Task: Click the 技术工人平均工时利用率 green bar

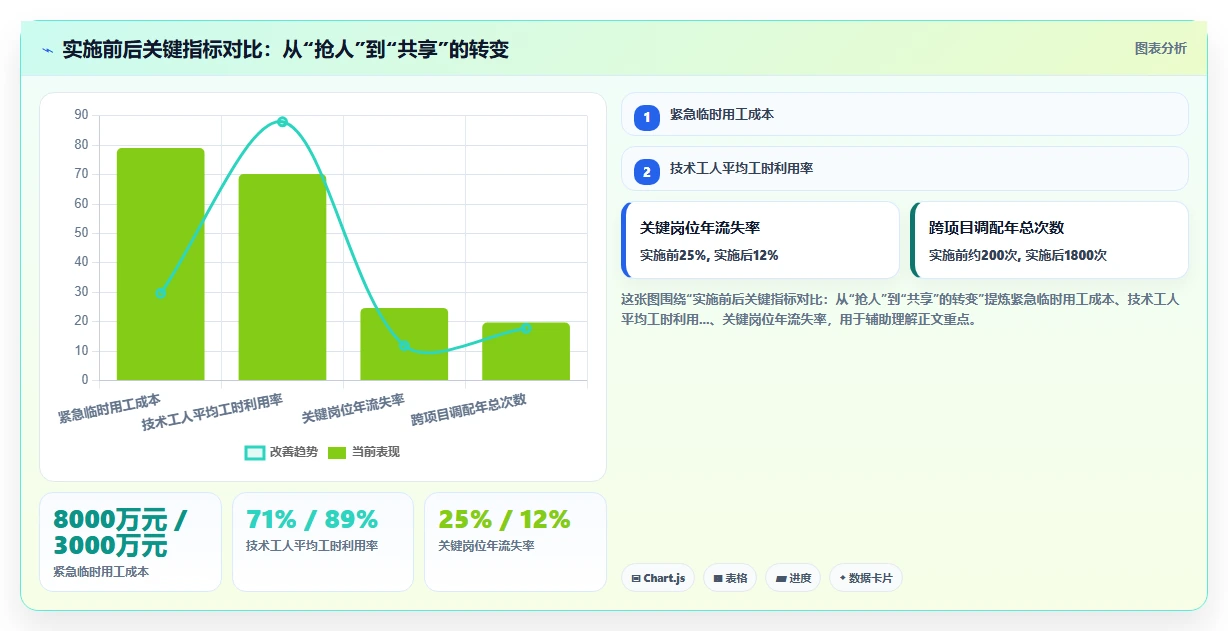Action: pyautogui.click(x=282, y=277)
